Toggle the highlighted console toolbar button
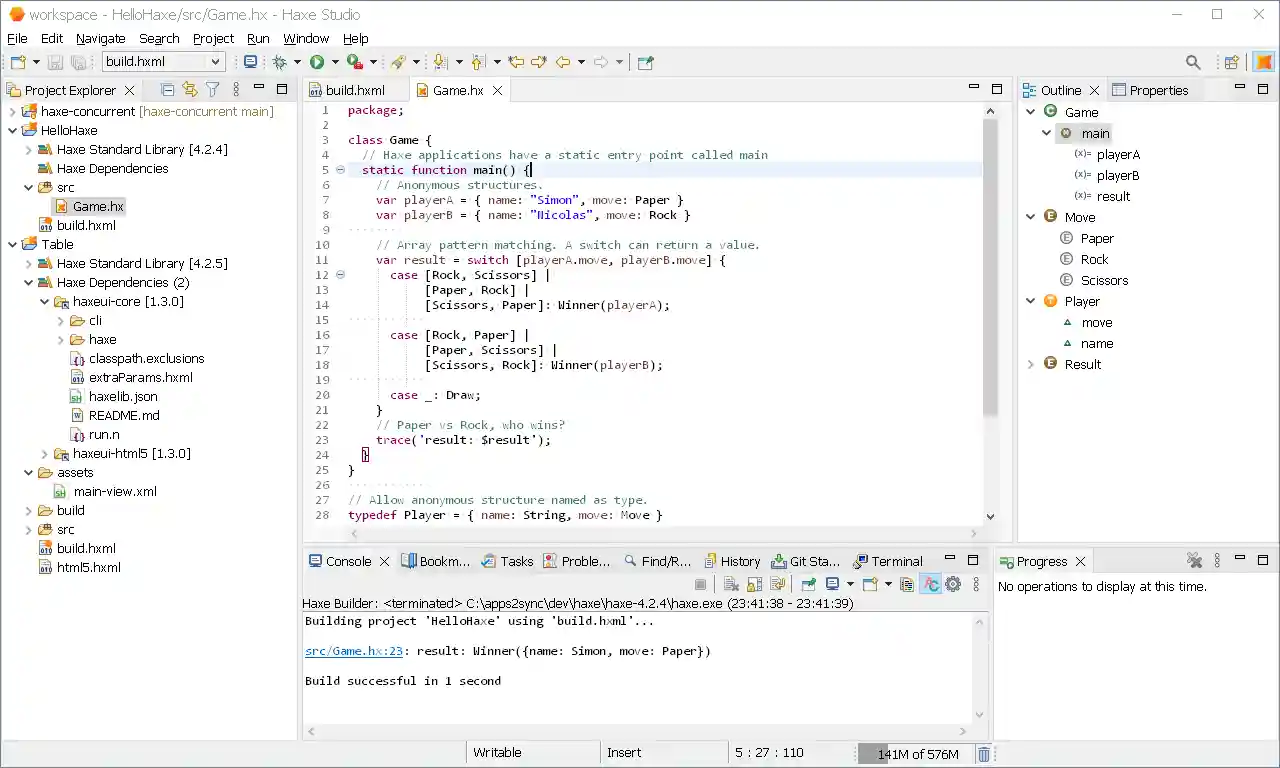 [x=930, y=585]
